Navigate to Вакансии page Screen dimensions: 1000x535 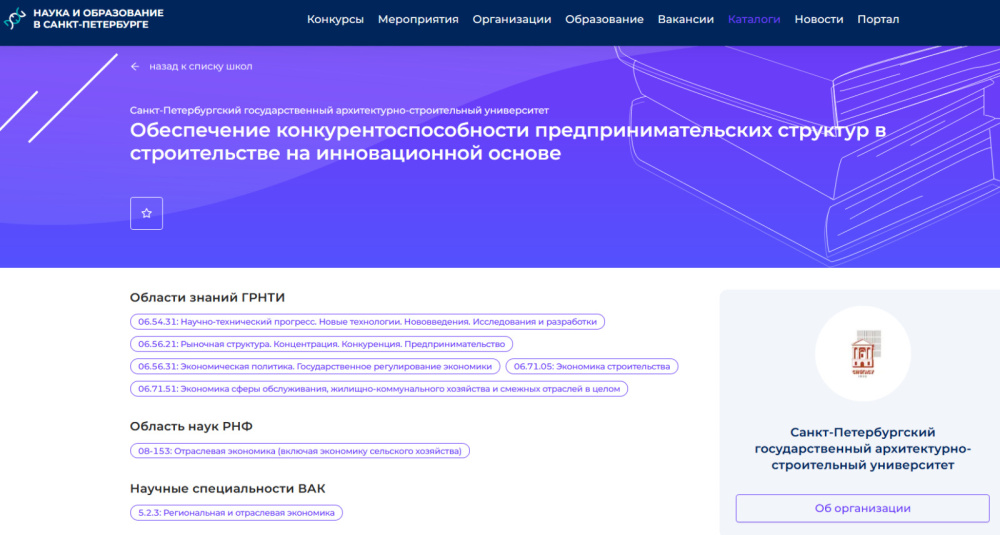pos(686,19)
